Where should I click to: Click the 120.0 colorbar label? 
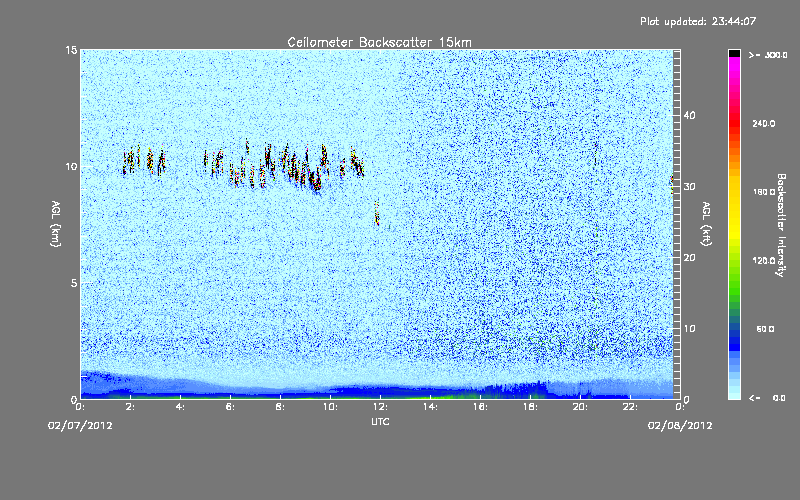(x=764, y=261)
